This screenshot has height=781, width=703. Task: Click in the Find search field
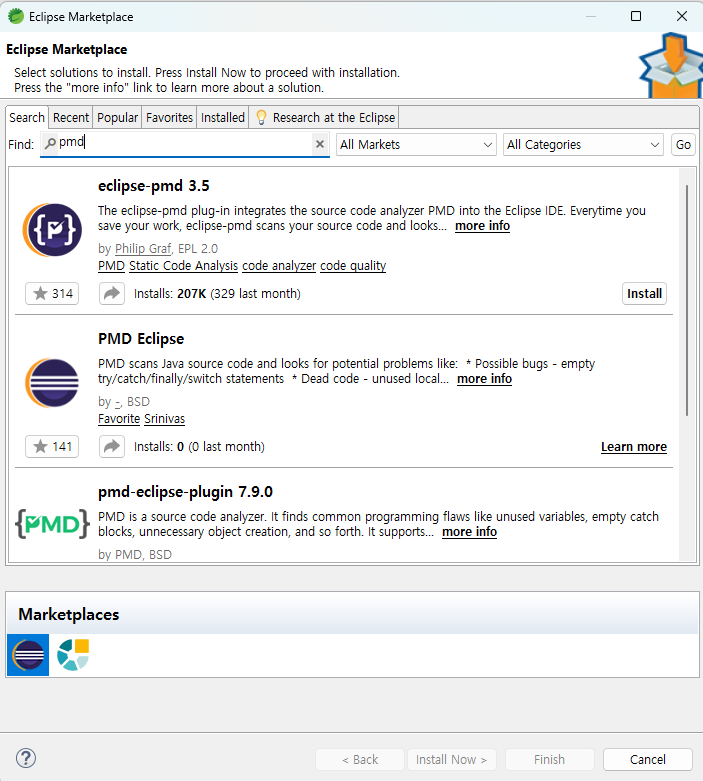tap(184, 144)
